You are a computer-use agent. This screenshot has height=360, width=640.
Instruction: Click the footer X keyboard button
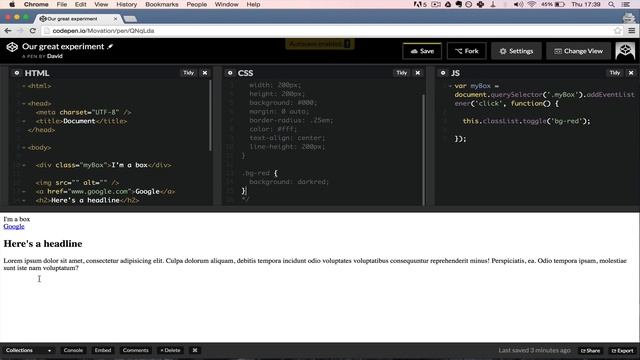coord(195,350)
